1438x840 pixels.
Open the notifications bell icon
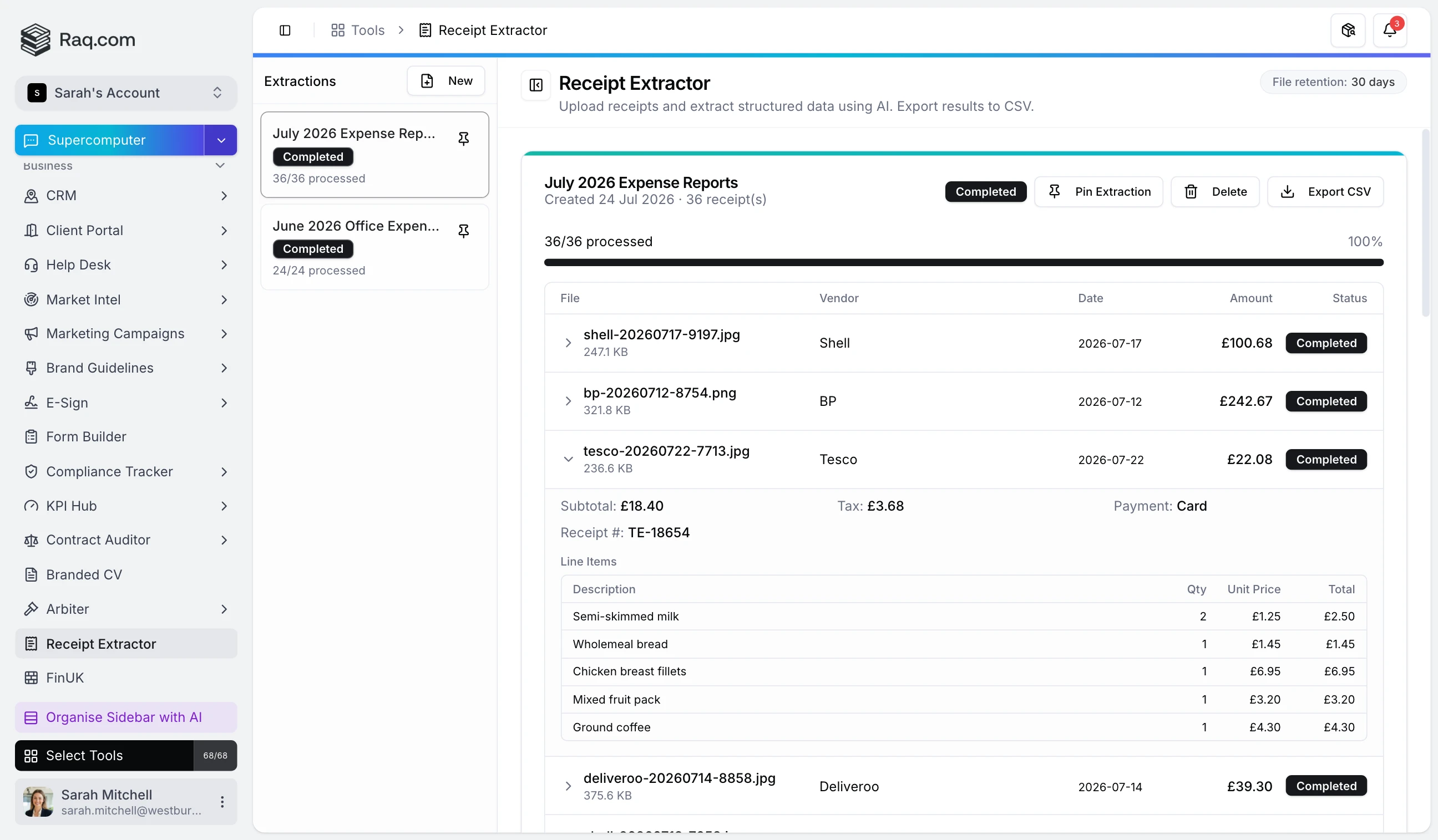[x=1389, y=30]
